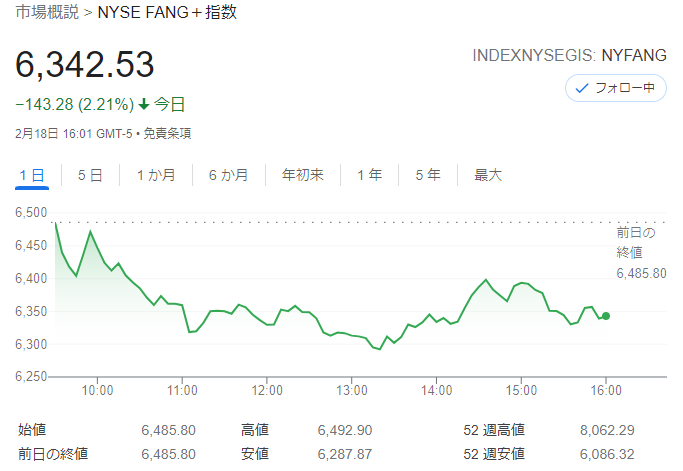Toggle the フォロー中 follow button

[615, 88]
